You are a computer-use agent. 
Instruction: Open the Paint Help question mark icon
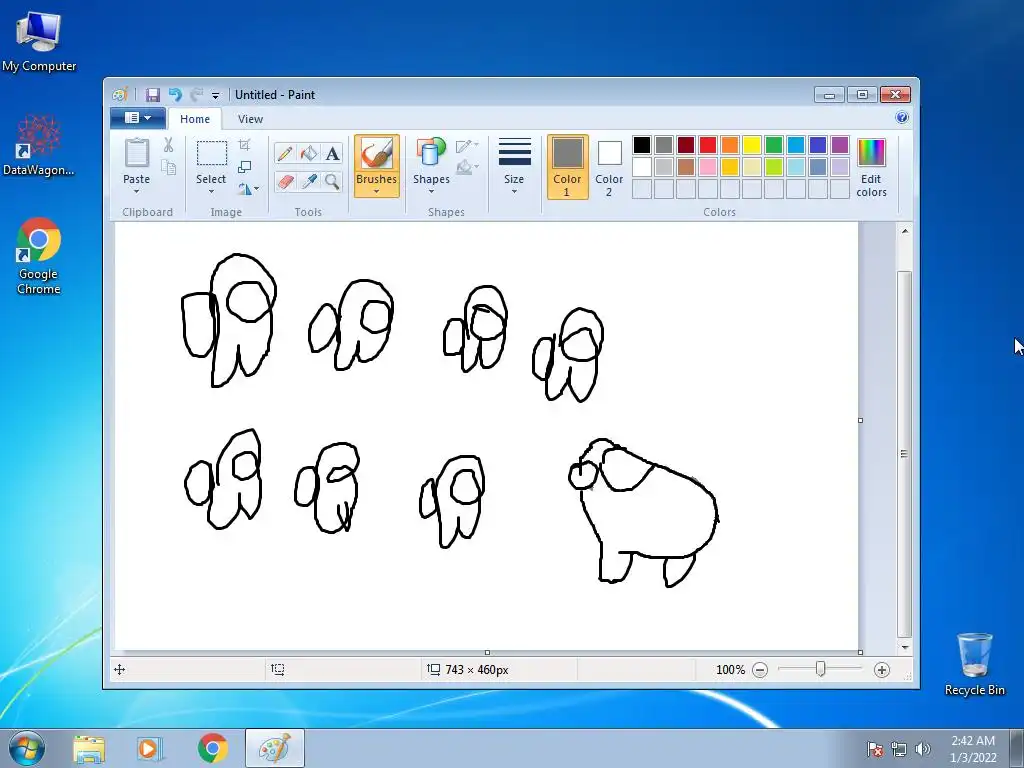(x=902, y=118)
